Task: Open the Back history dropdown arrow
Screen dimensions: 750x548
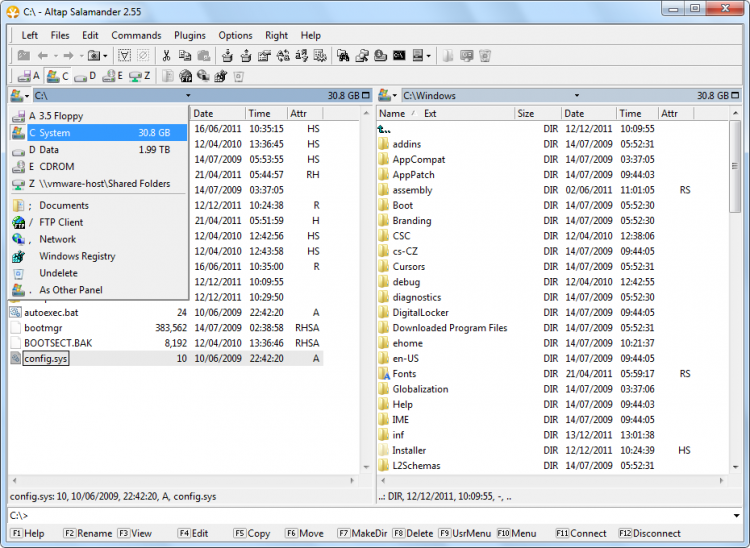Action: point(55,56)
